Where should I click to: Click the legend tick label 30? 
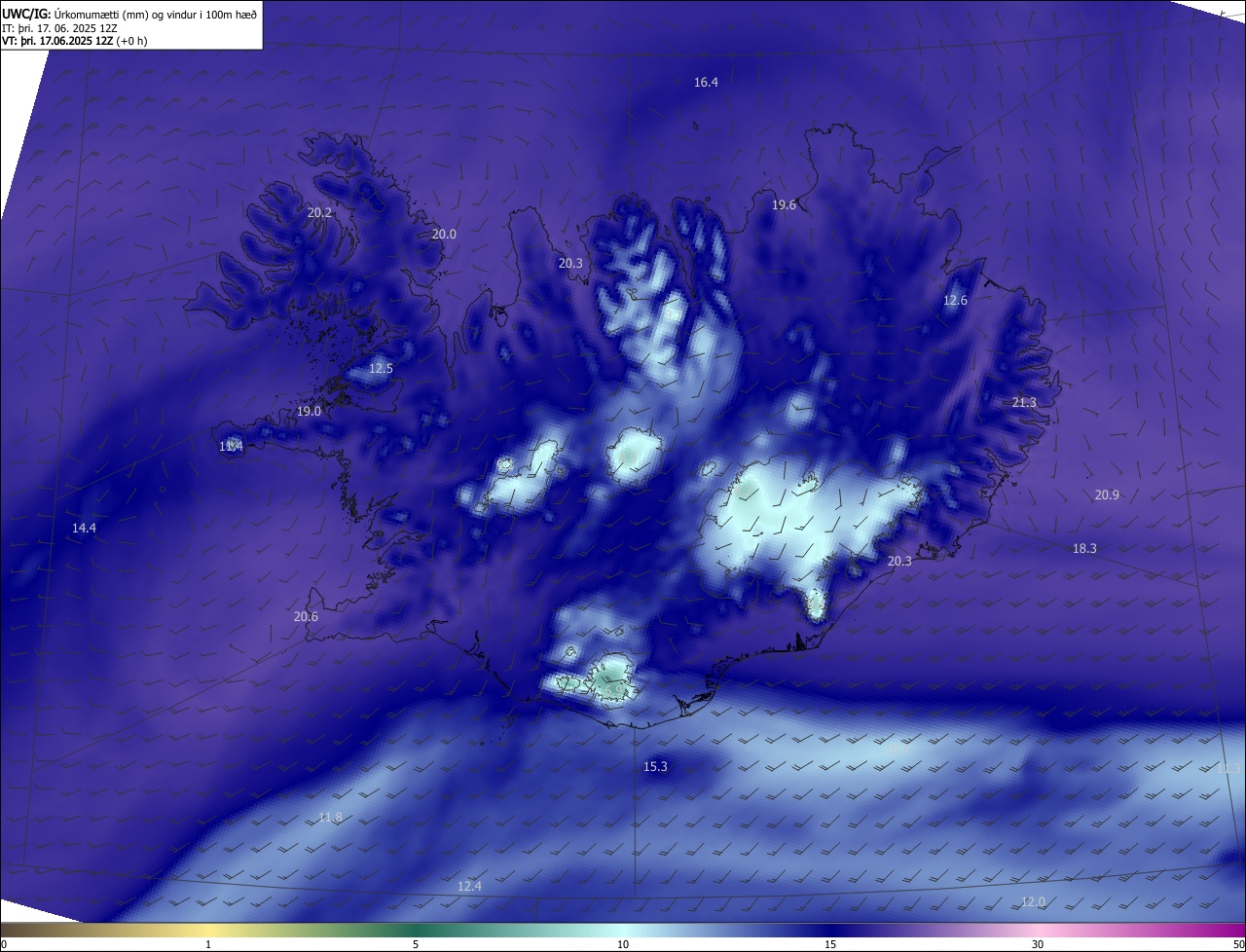(x=1038, y=944)
